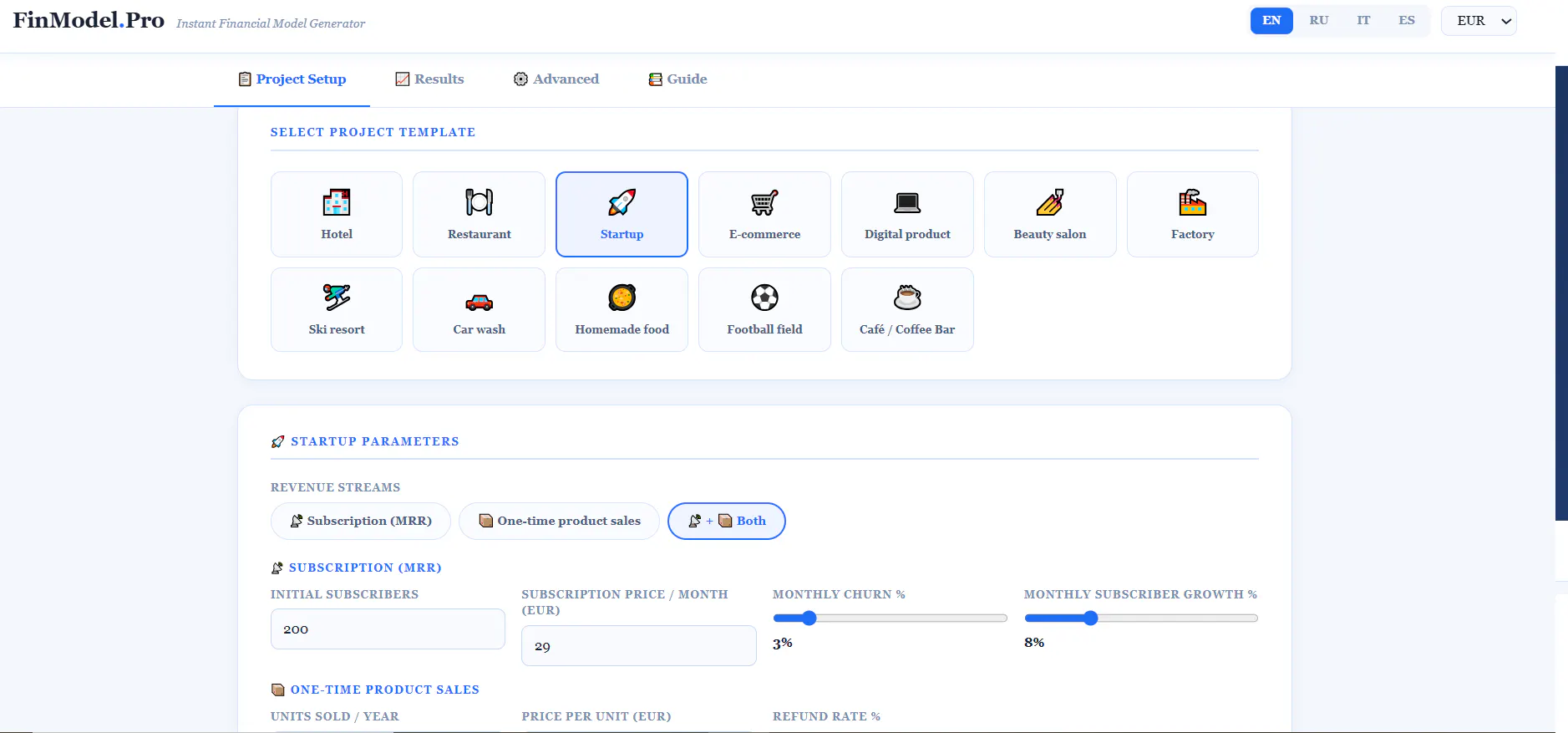Switch language to EN
The width and height of the screenshot is (1568, 733).
coord(1271,21)
